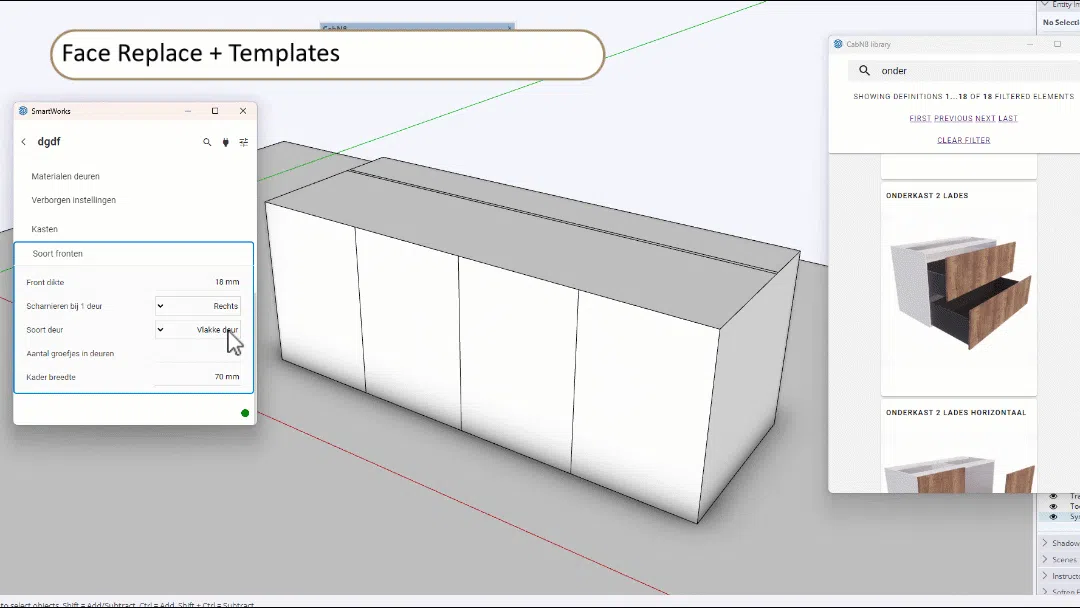This screenshot has height=608, width=1080.
Task: Click the 'Showing definitions' count text
Action: pos(964,96)
